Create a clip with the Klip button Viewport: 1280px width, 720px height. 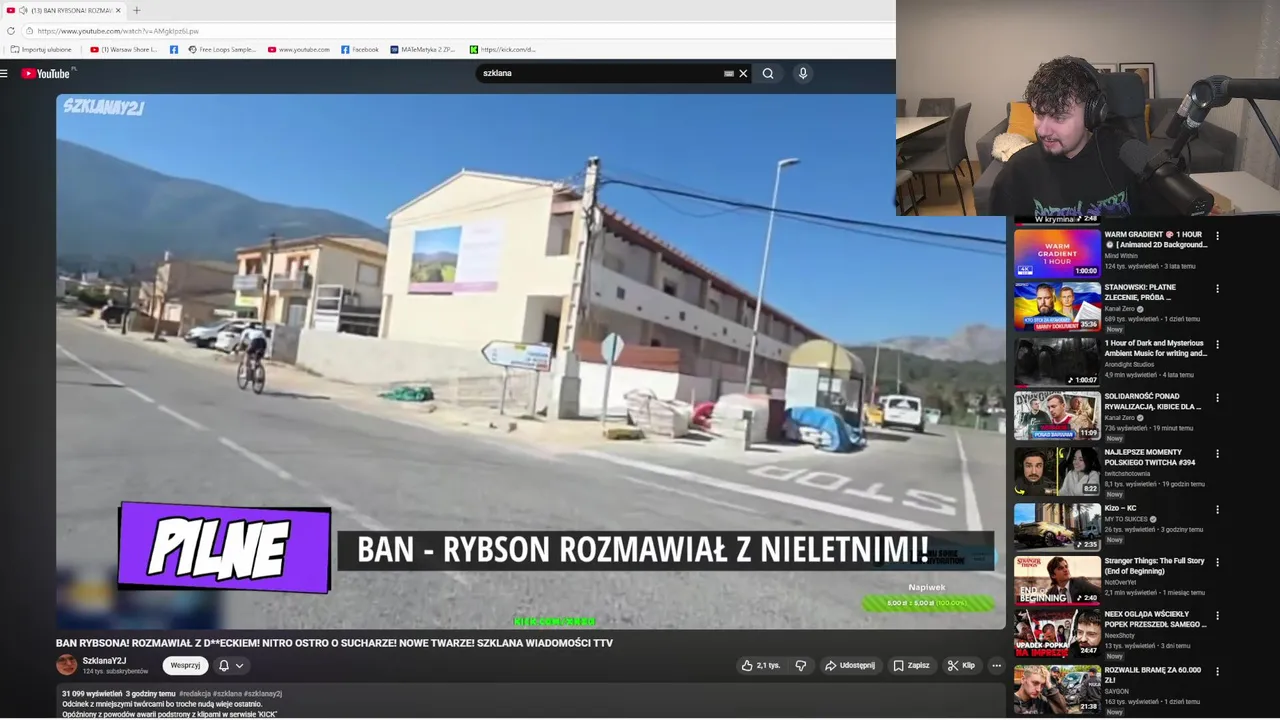coord(961,665)
